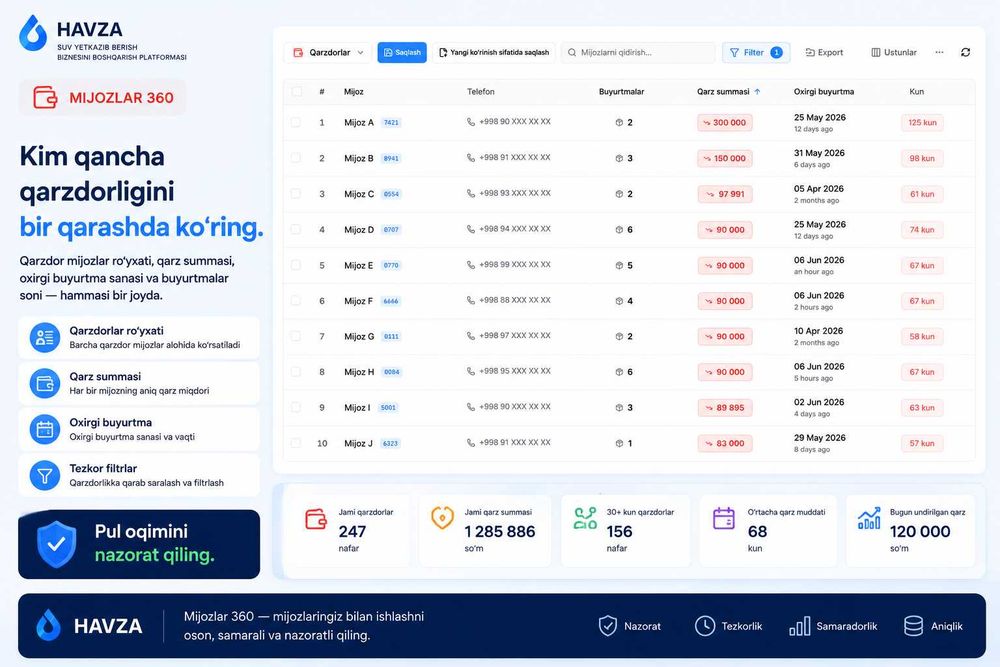The image size is (1000, 667).
Task: Click the order box icon in Mijoz D row
Action: pos(619,230)
